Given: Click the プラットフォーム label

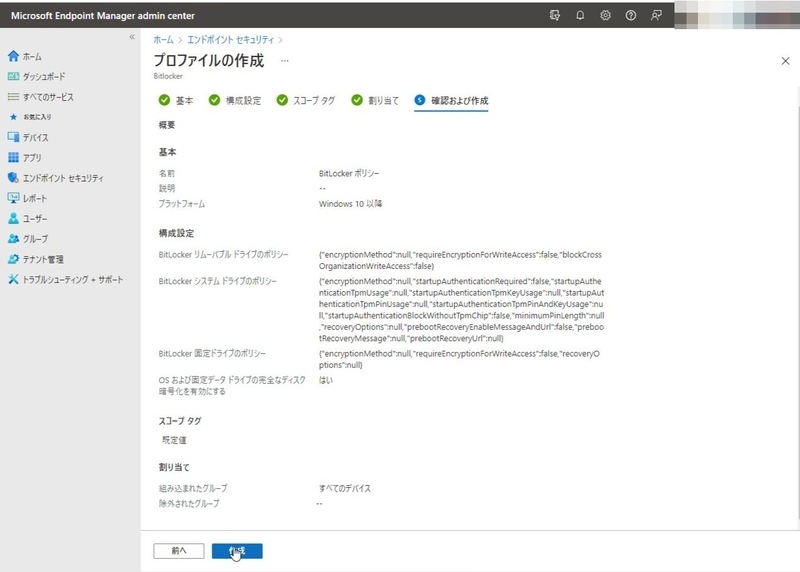Looking at the screenshot, I should point(182,204).
